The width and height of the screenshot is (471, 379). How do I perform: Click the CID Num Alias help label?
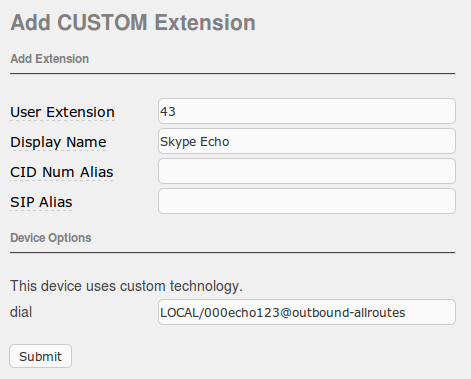click(x=62, y=172)
